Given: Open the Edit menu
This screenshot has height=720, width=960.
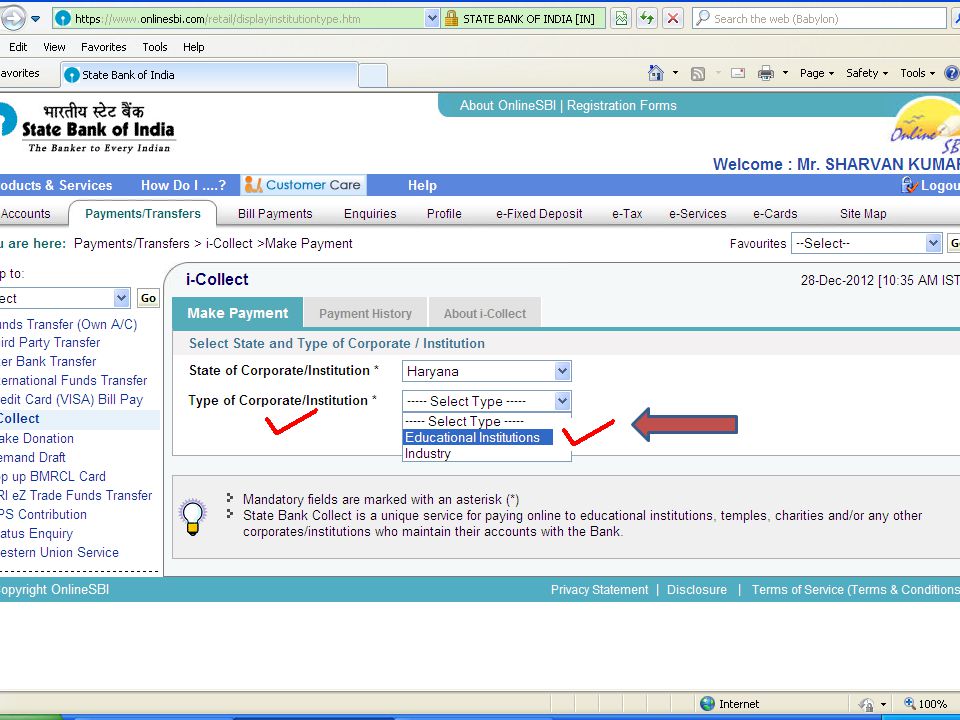Looking at the screenshot, I should click(18, 47).
